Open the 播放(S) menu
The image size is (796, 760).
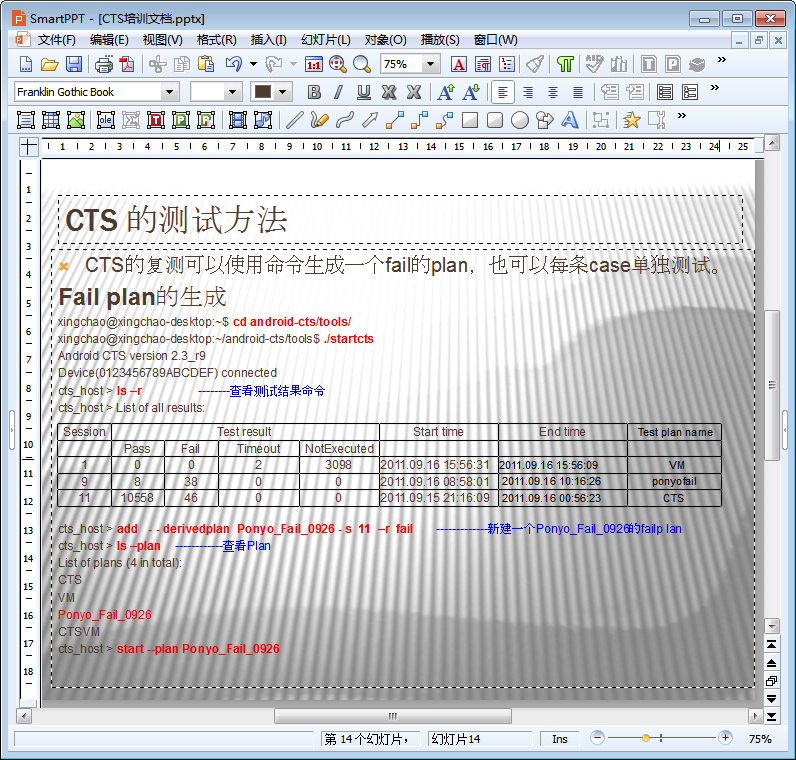[440, 40]
